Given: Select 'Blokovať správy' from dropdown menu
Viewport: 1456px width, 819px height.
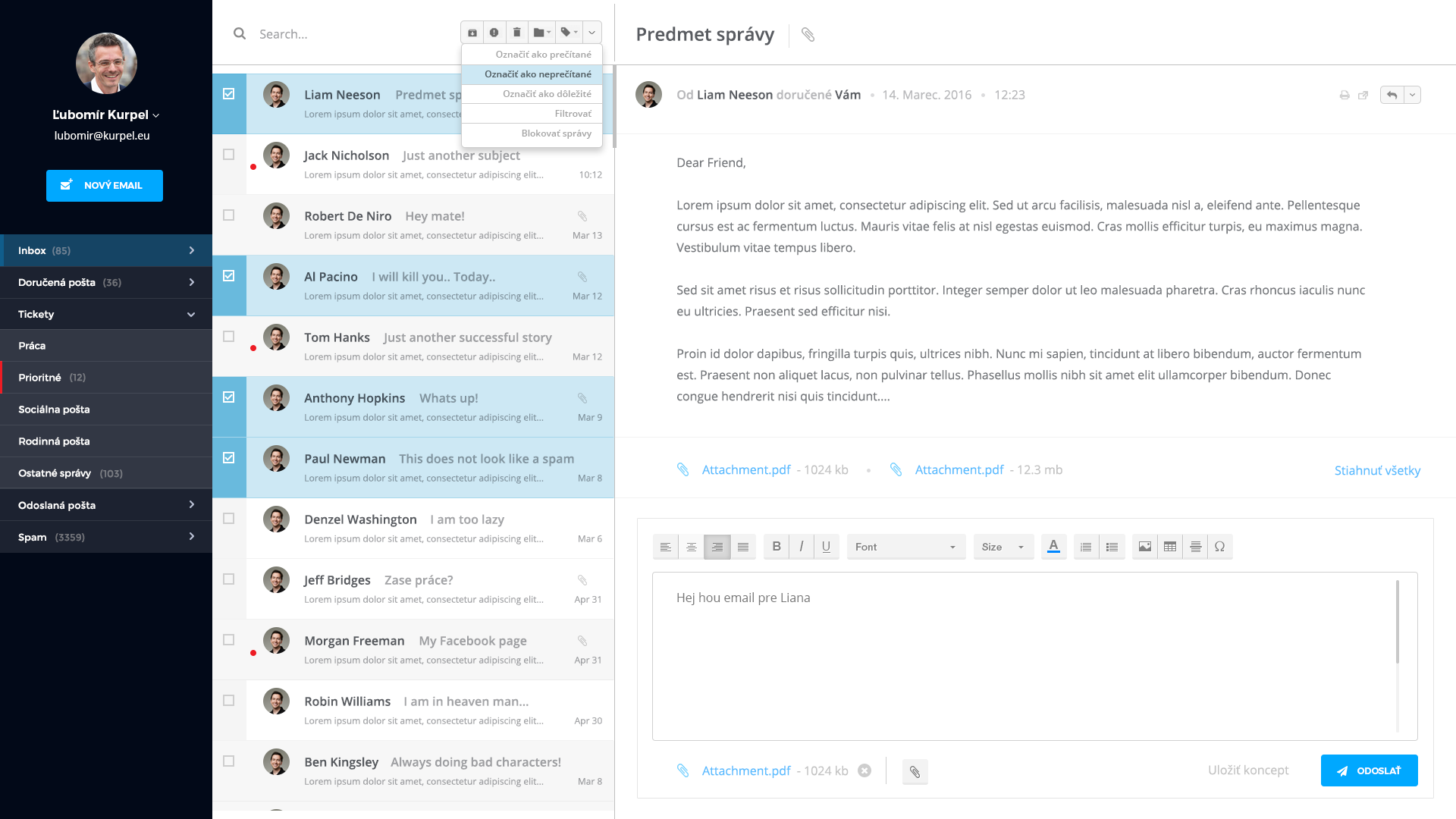Looking at the screenshot, I should pyautogui.click(x=556, y=133).
